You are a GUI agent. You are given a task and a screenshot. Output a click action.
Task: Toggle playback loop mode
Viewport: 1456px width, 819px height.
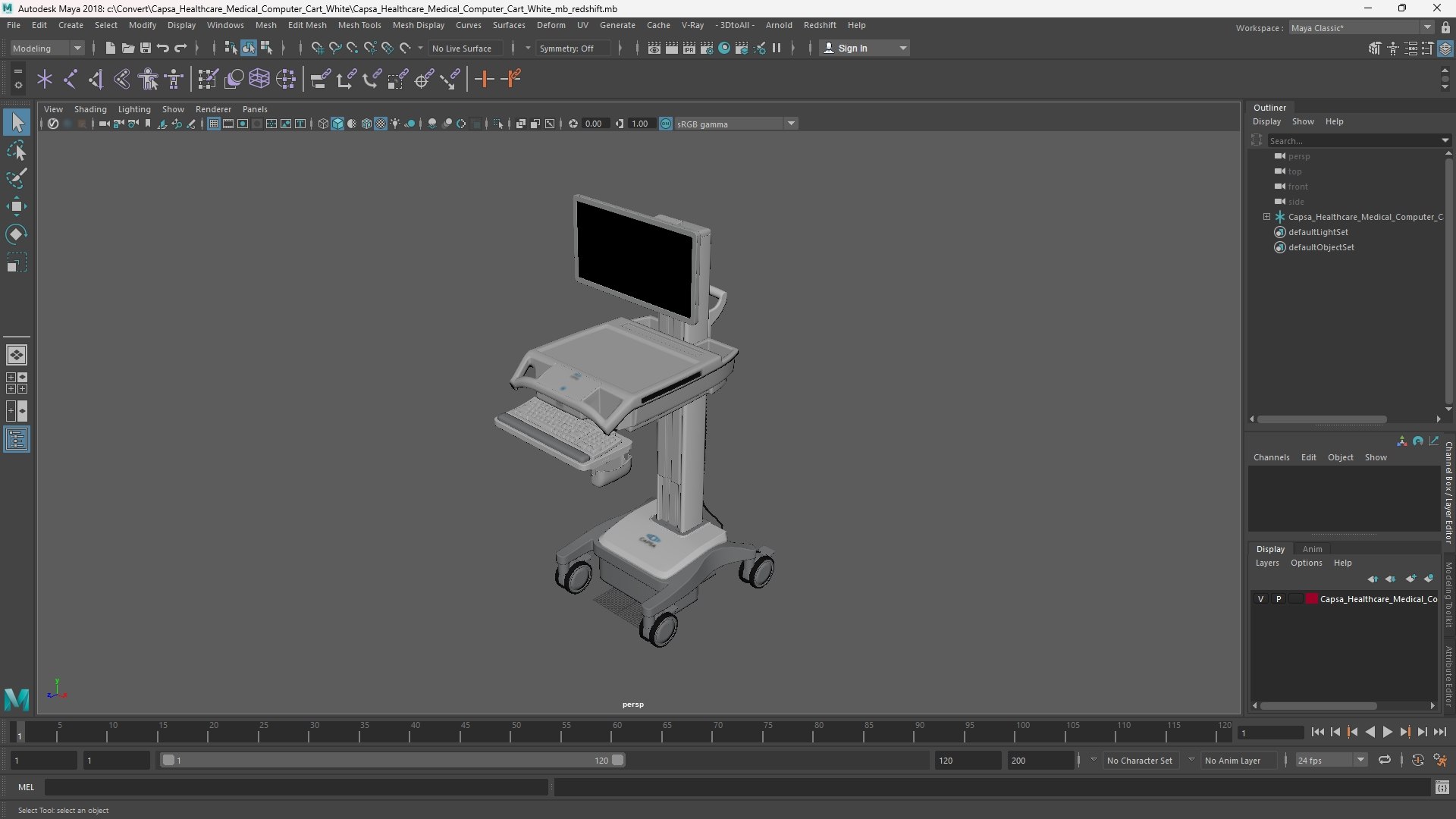[1385, 760]
